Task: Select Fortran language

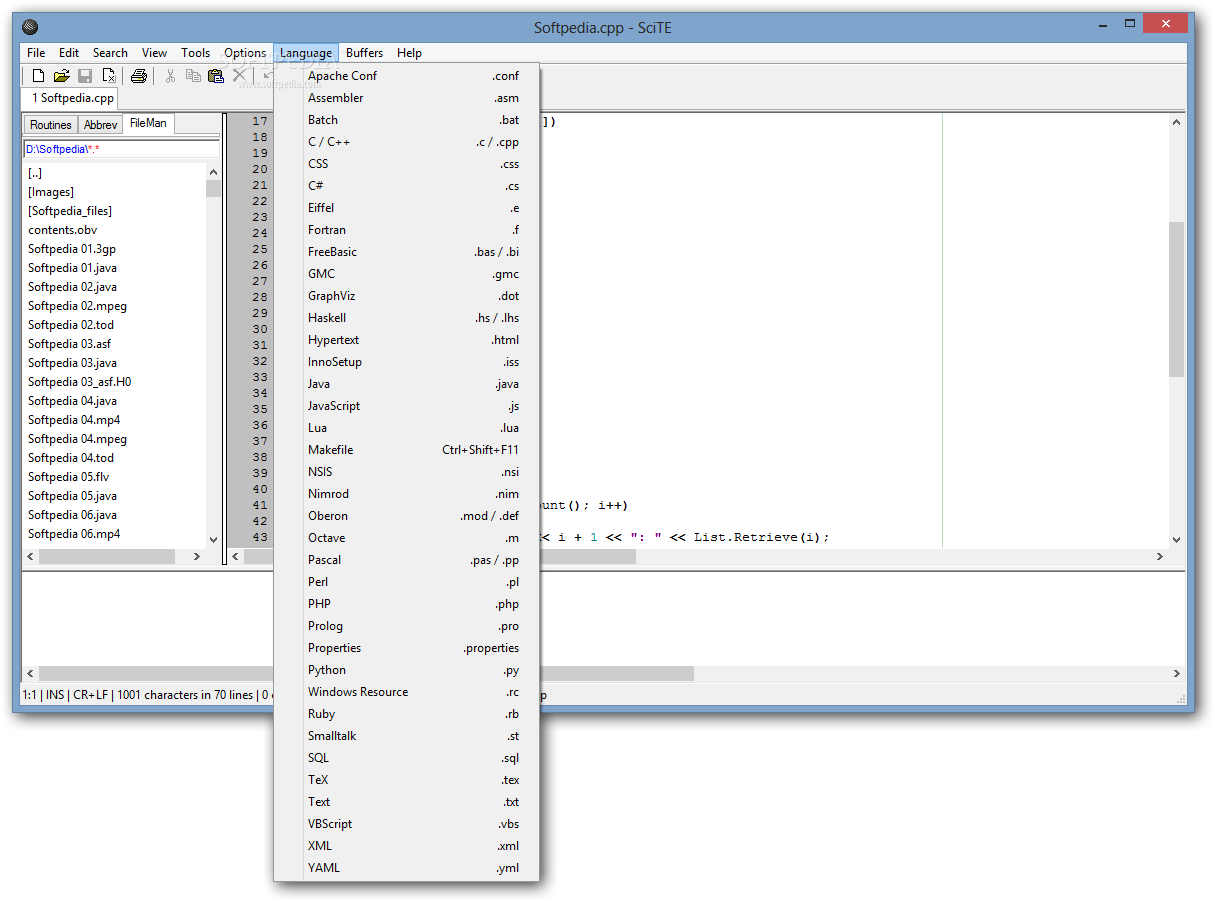Action: click(x=407, y=230)
